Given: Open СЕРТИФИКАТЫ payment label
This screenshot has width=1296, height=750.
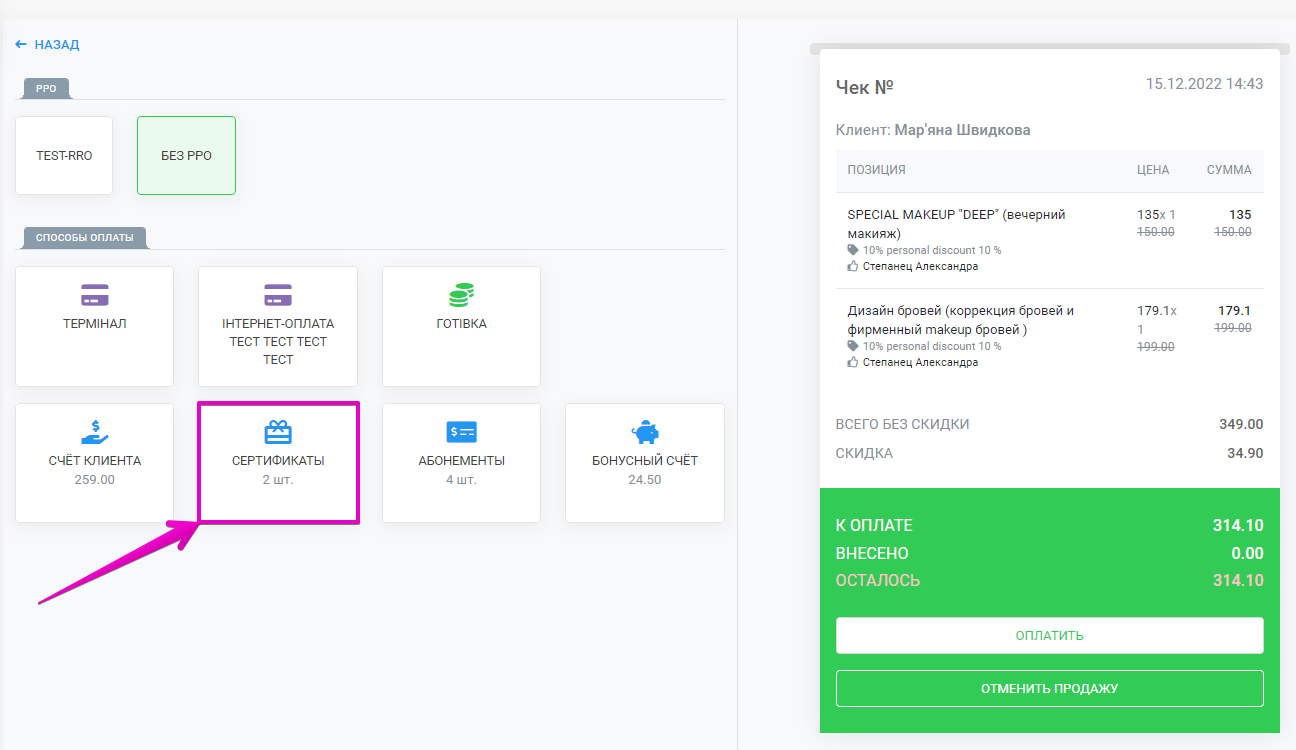Looking at the screenshot, I should point(278,461).
